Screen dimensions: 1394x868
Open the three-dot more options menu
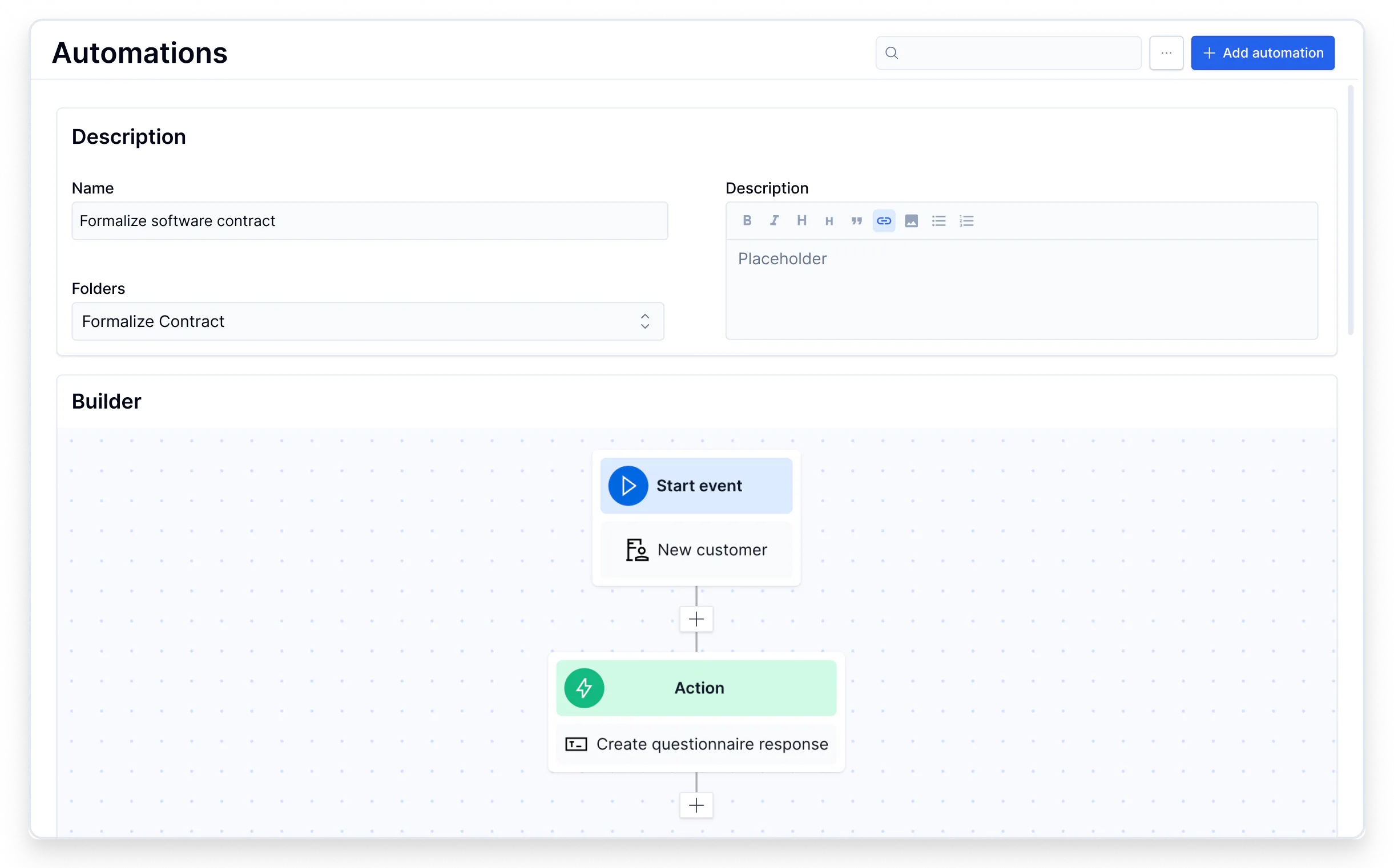click(1166, 53)
